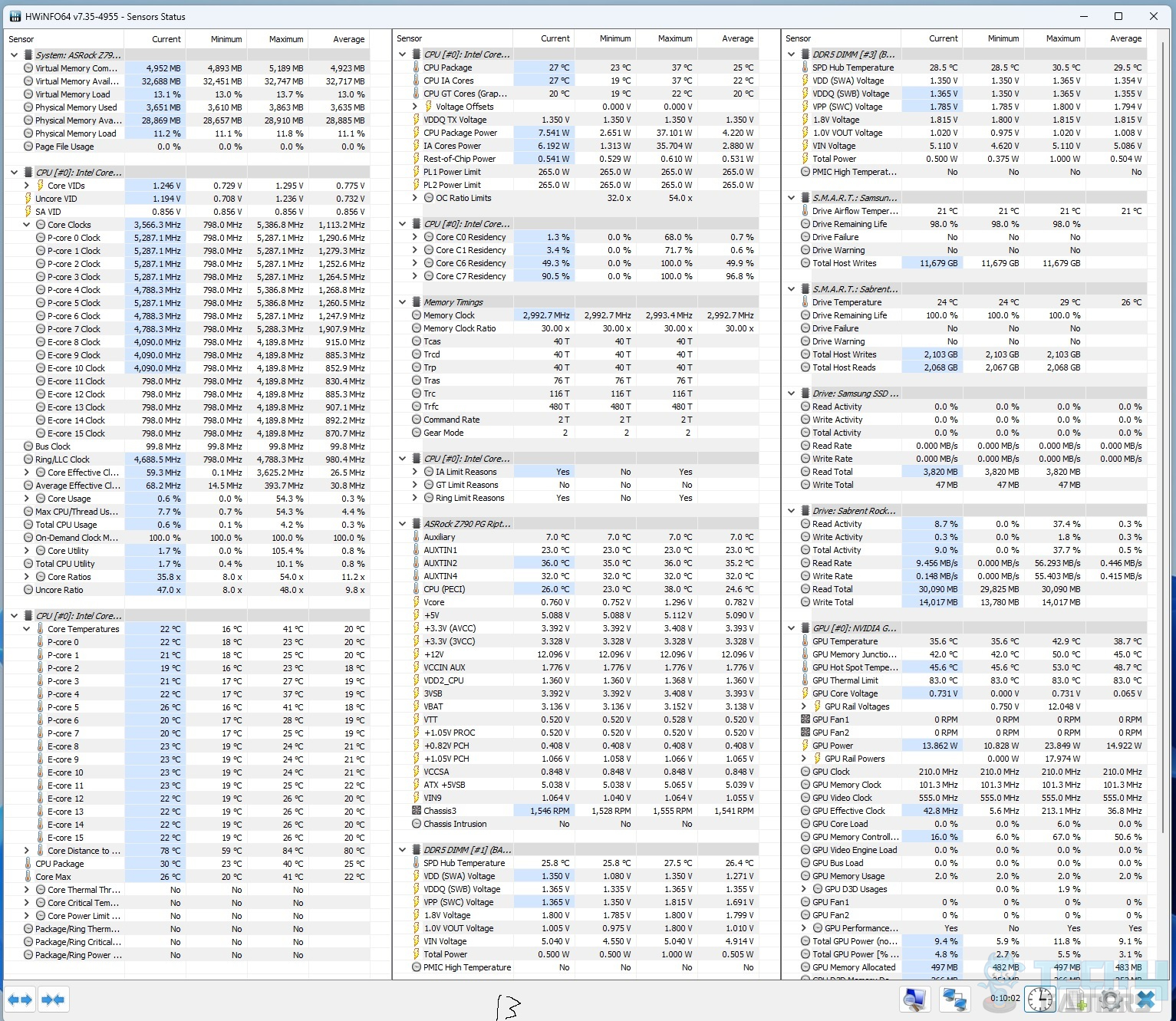
Task: Collapse the System: ASRock Z79 sensor group
Action: click(15, 55)
